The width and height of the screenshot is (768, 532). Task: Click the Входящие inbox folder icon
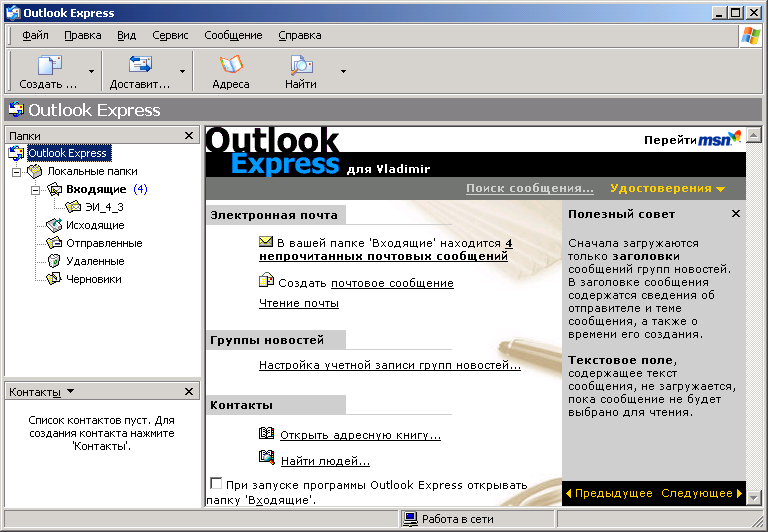pos(54,190)
